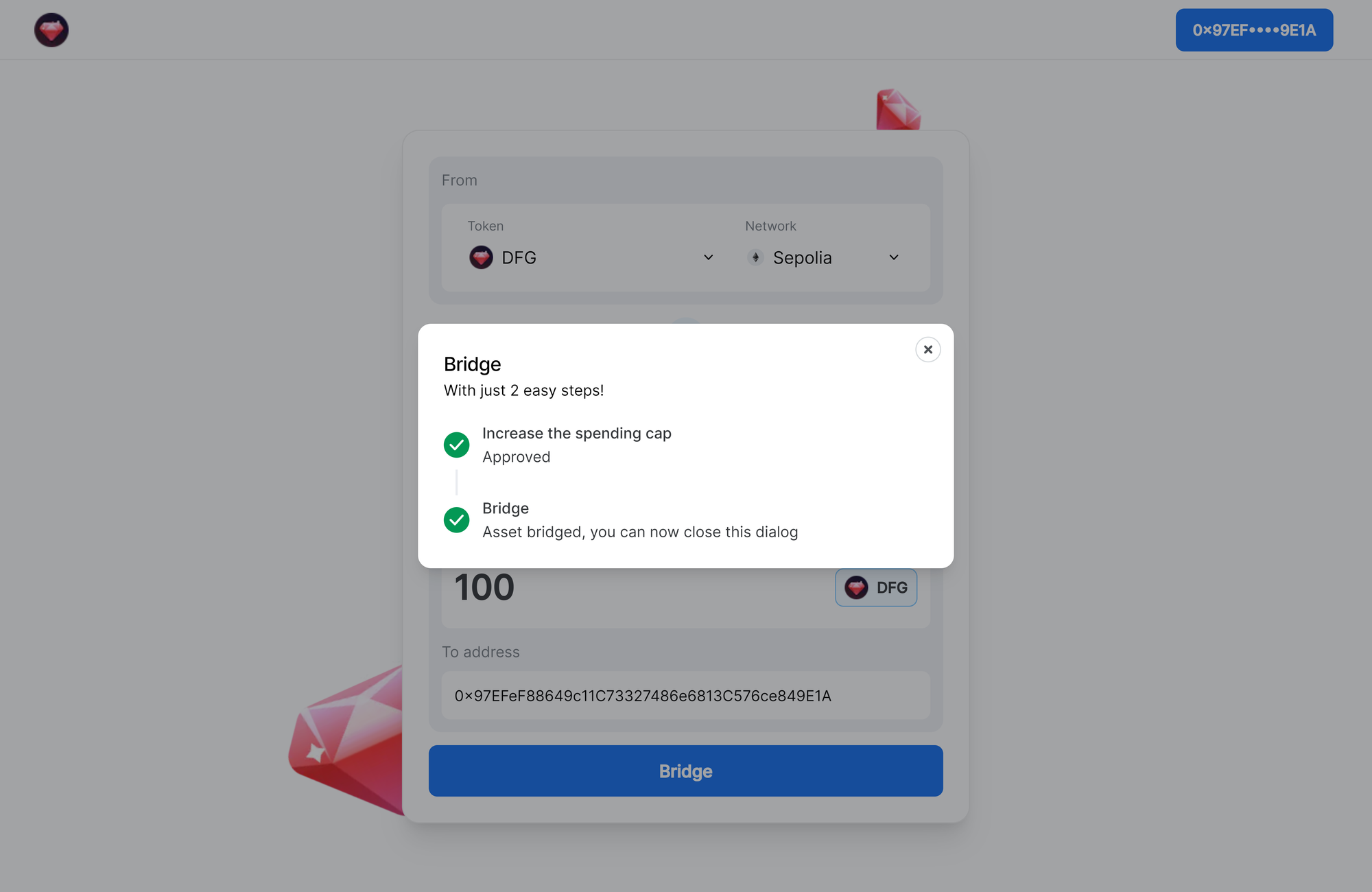Click the blue Bridge submit button
Viewport: 1372px width, 892px height.
pos(686,771)
